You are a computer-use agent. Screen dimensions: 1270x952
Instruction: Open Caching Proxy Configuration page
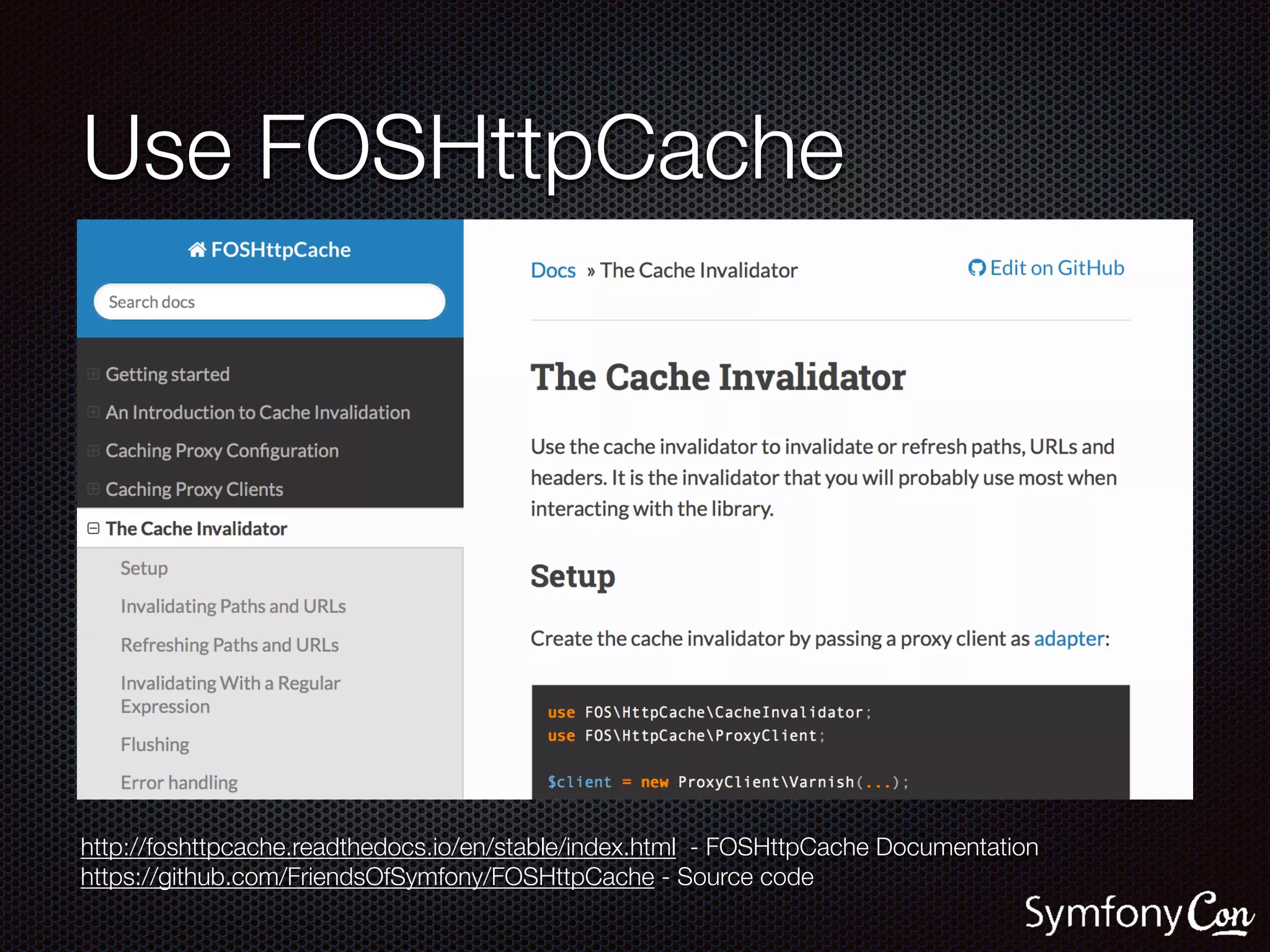tap(222, 451)
